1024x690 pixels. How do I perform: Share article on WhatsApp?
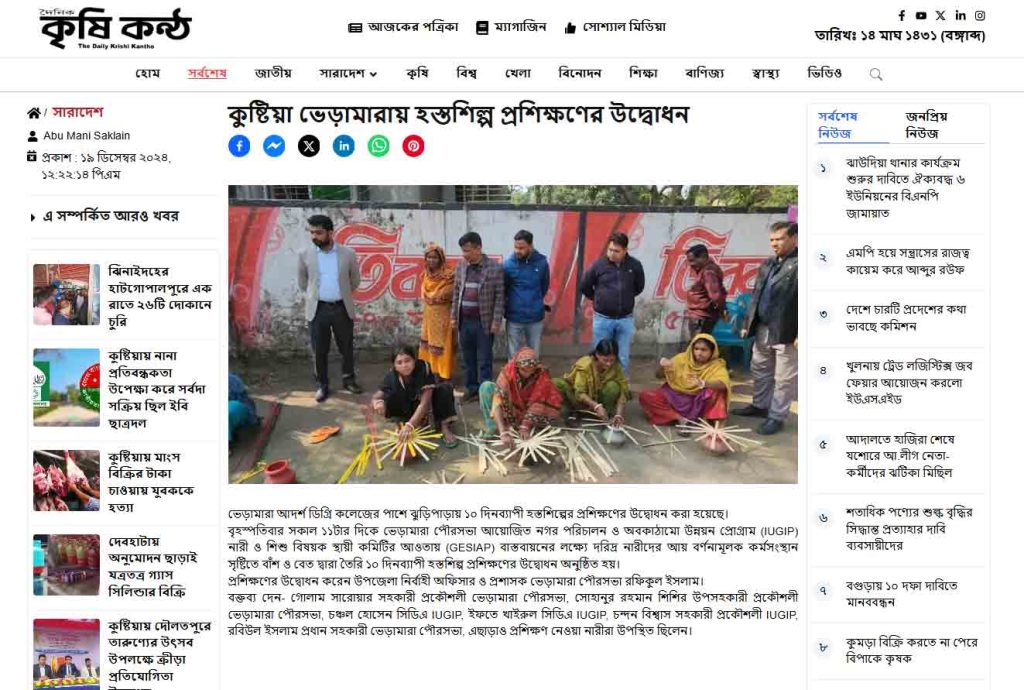click(378, 146)
